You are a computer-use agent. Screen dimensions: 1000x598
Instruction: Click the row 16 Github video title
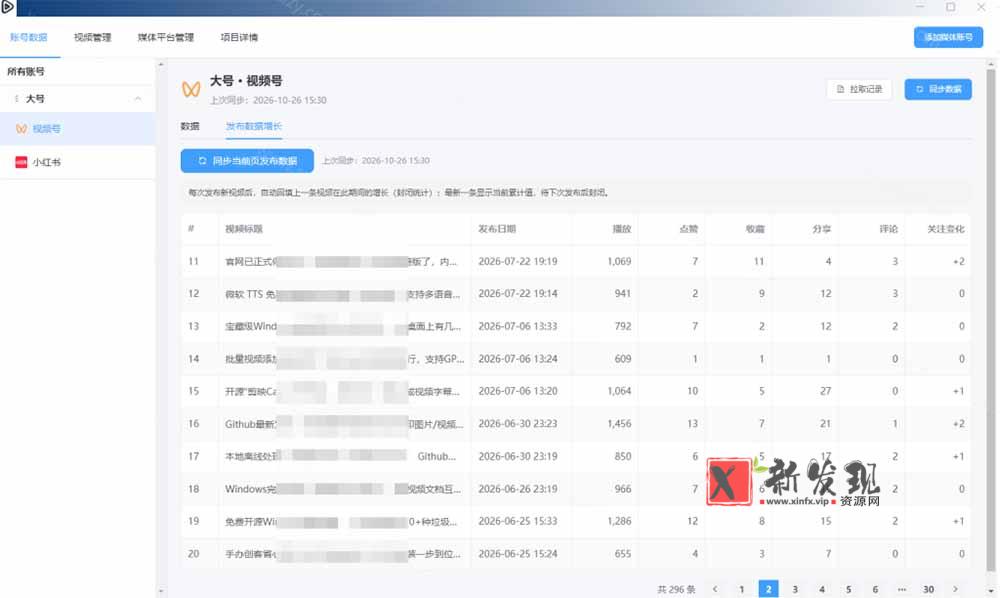pos(344,424)
